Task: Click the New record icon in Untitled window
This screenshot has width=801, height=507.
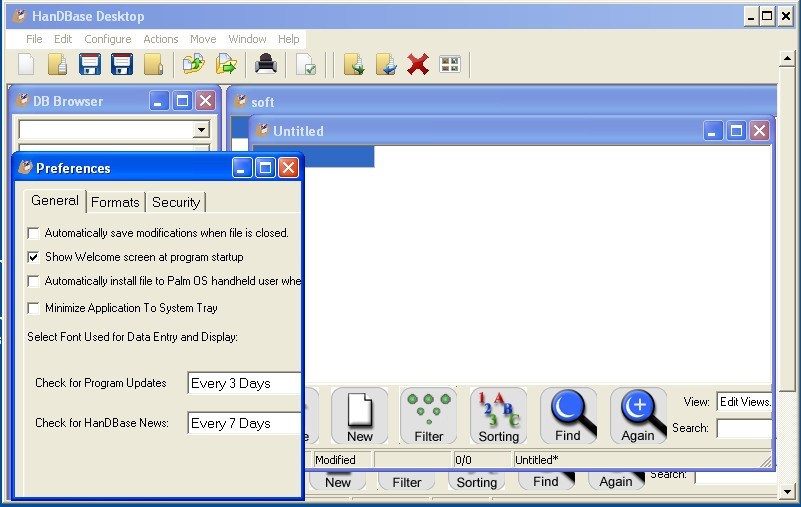Action: [359, 416]
